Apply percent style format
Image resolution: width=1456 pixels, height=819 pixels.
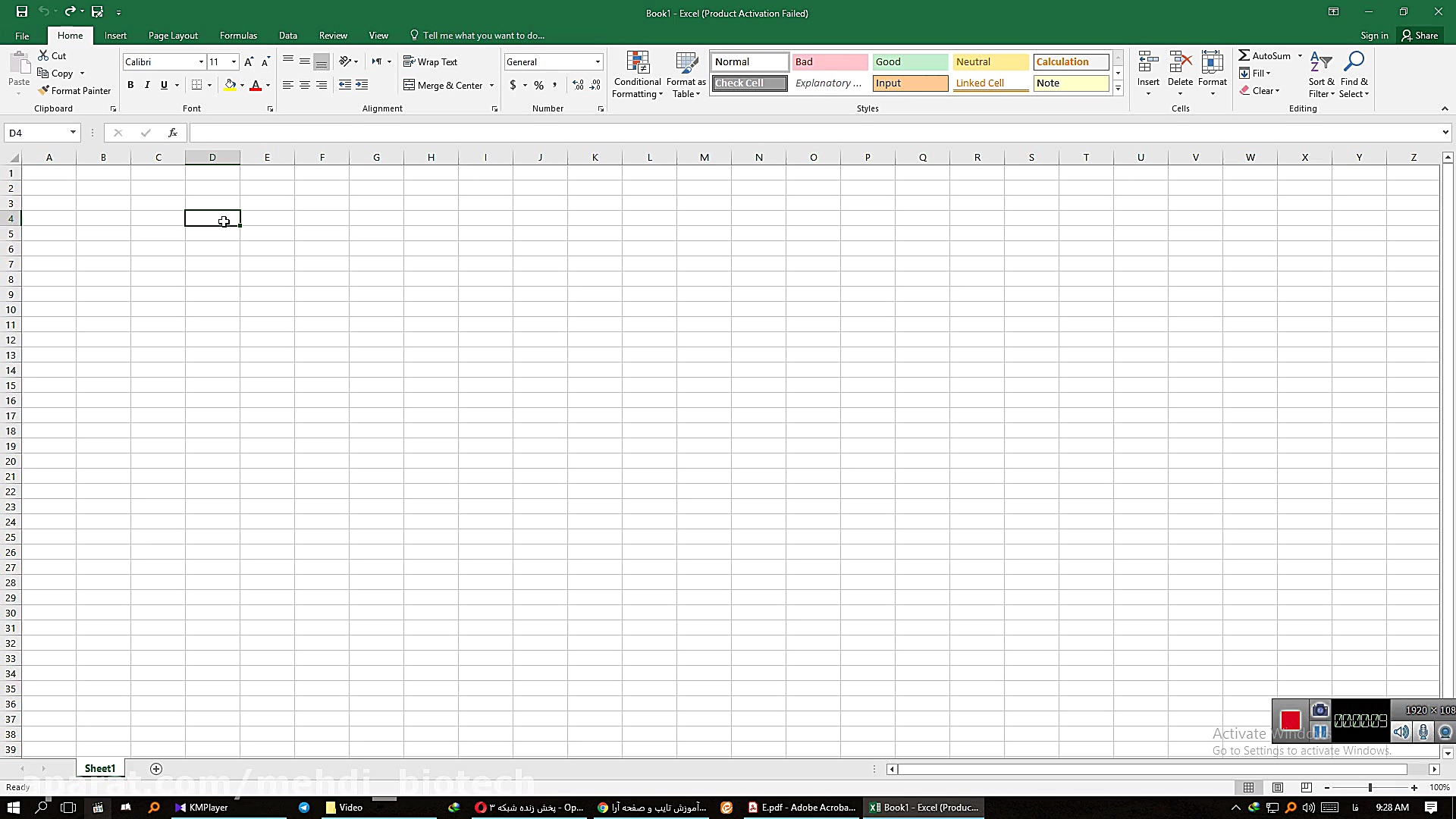pyautogui.click(x=538, y=85)
